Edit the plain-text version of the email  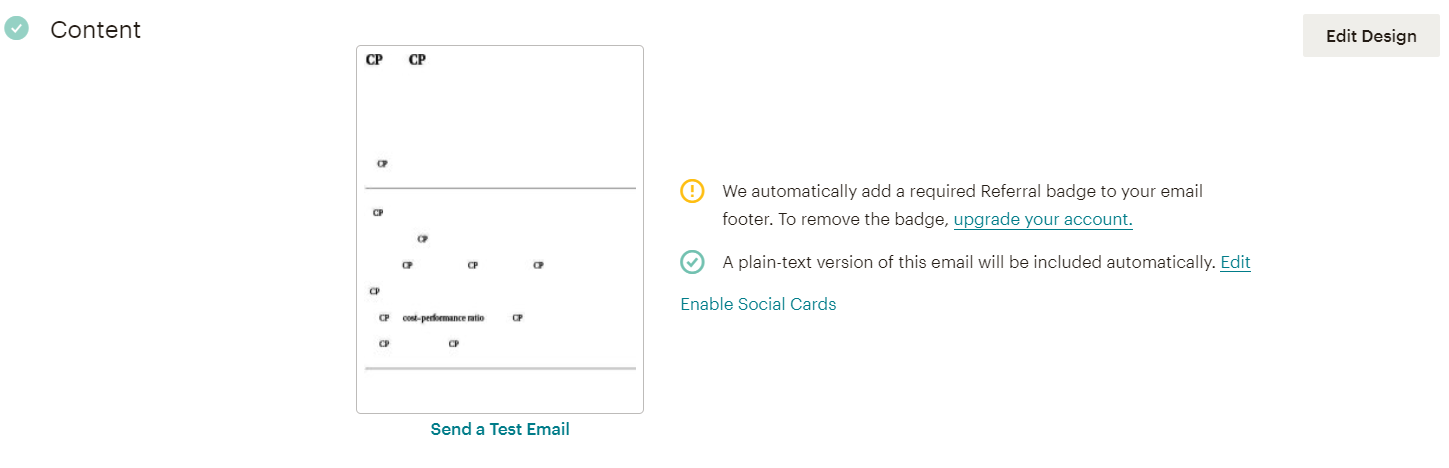[x=1235, y=262]
